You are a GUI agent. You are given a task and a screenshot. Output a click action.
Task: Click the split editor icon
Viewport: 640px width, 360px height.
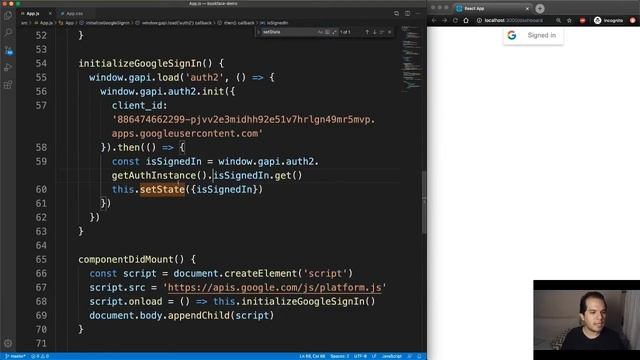pos(407,13)
